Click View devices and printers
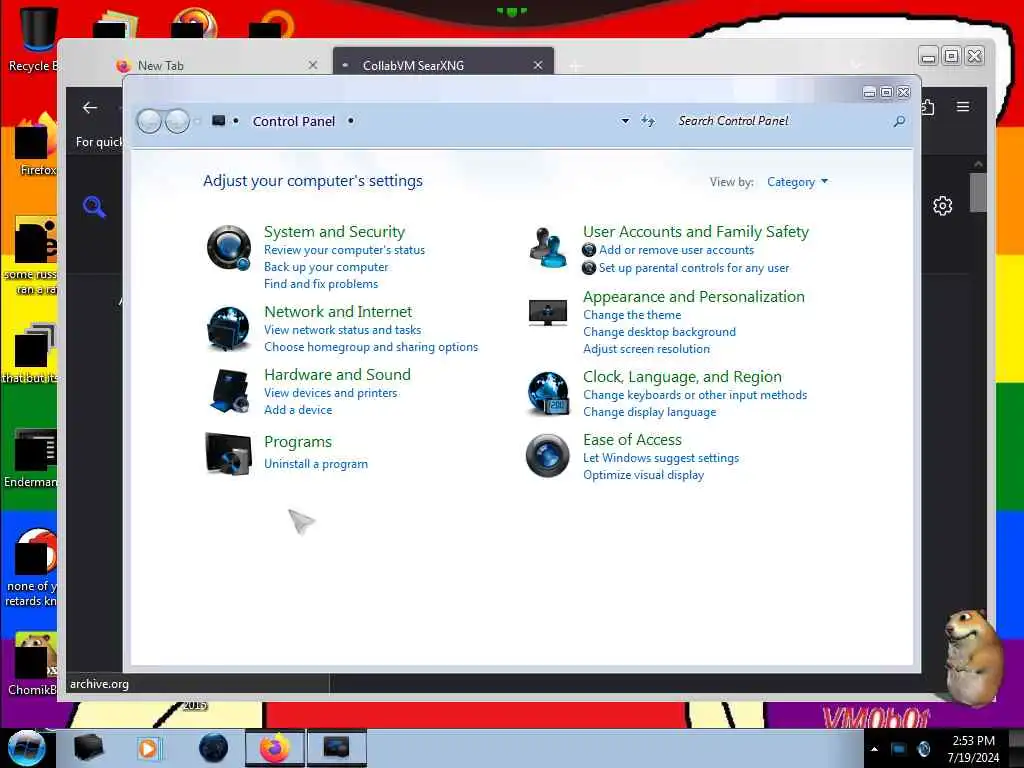The image size is (1024, 768). click(330, 393)
